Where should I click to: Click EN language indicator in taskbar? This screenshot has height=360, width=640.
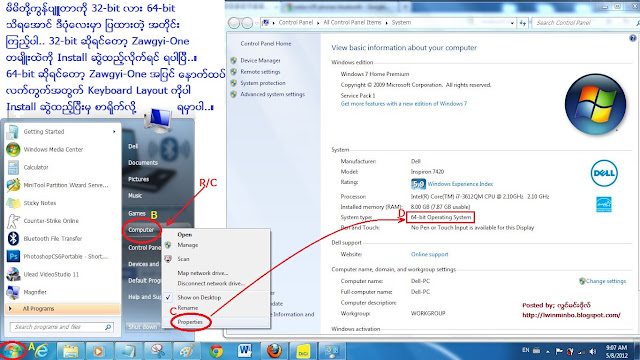(526, 350)
